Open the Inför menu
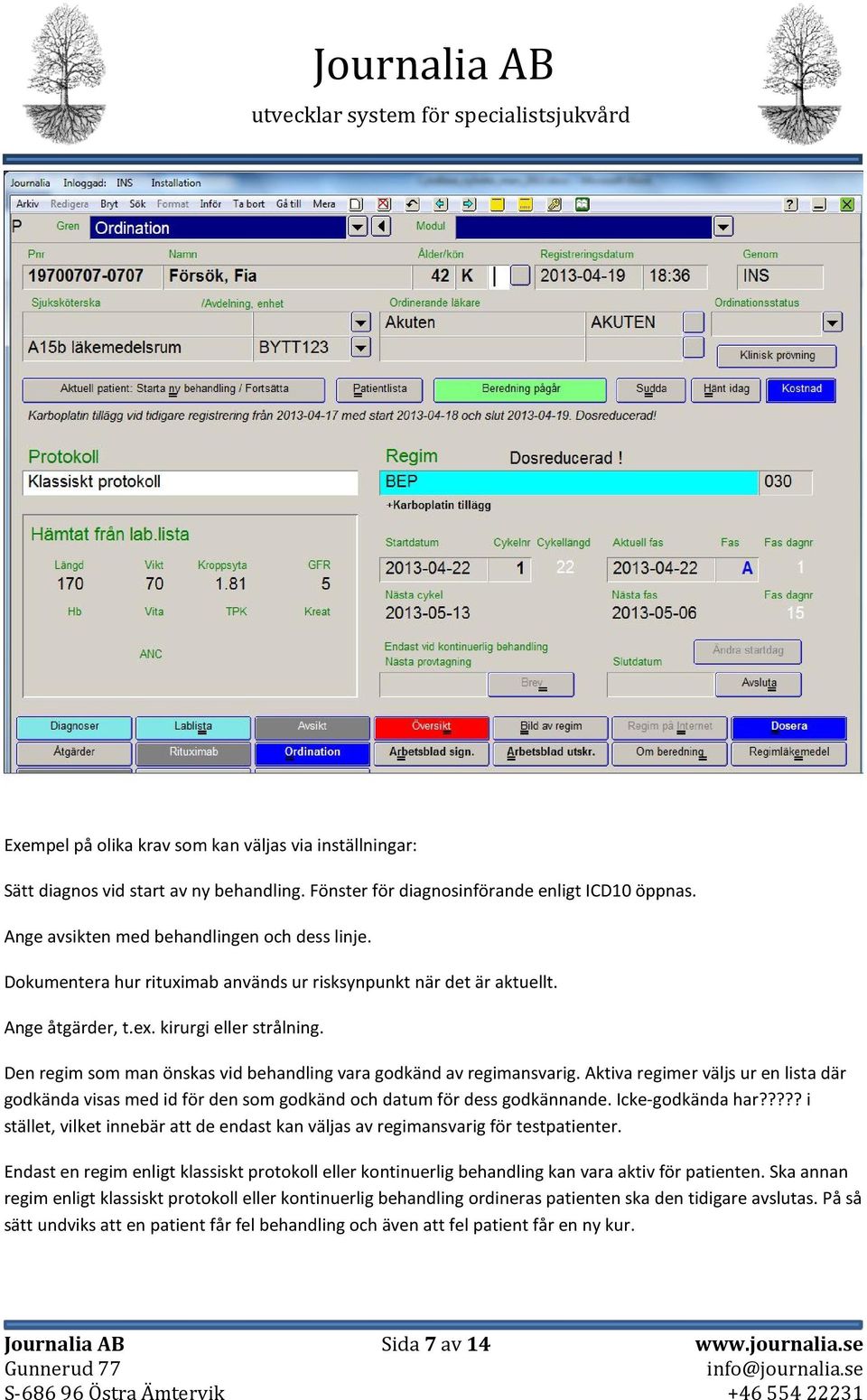The width and height of the screenshot is (867, 1400). (210, 204)
